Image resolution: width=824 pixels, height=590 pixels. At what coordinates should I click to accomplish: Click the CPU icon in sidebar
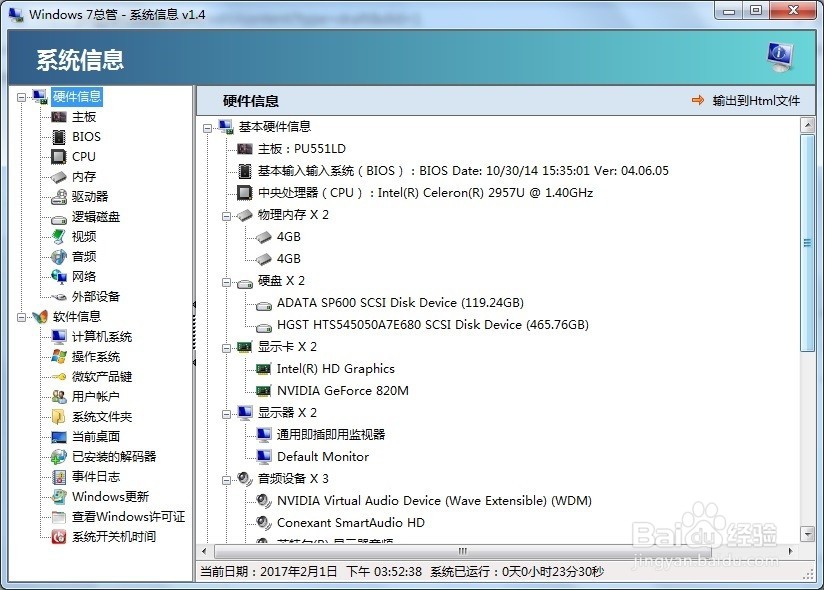tap(59, 157)
